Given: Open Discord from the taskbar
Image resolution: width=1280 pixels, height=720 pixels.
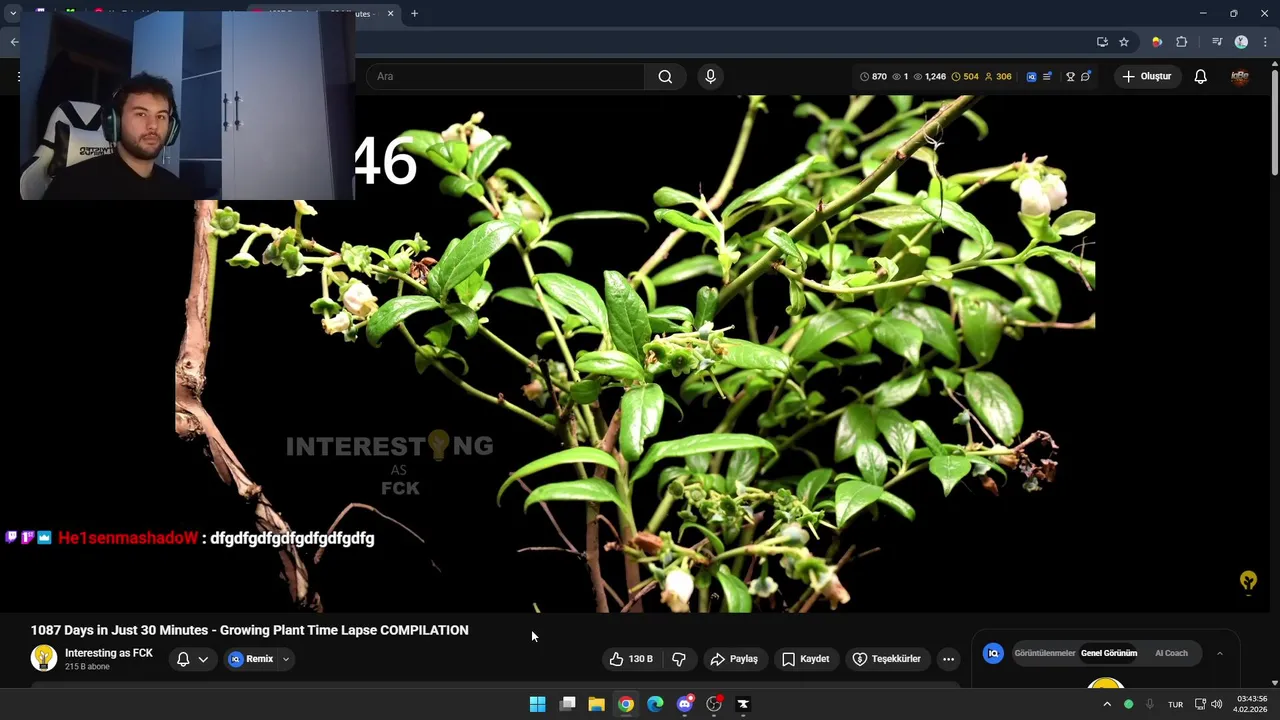Looking at the screenshot, I should tap(685, 704).
